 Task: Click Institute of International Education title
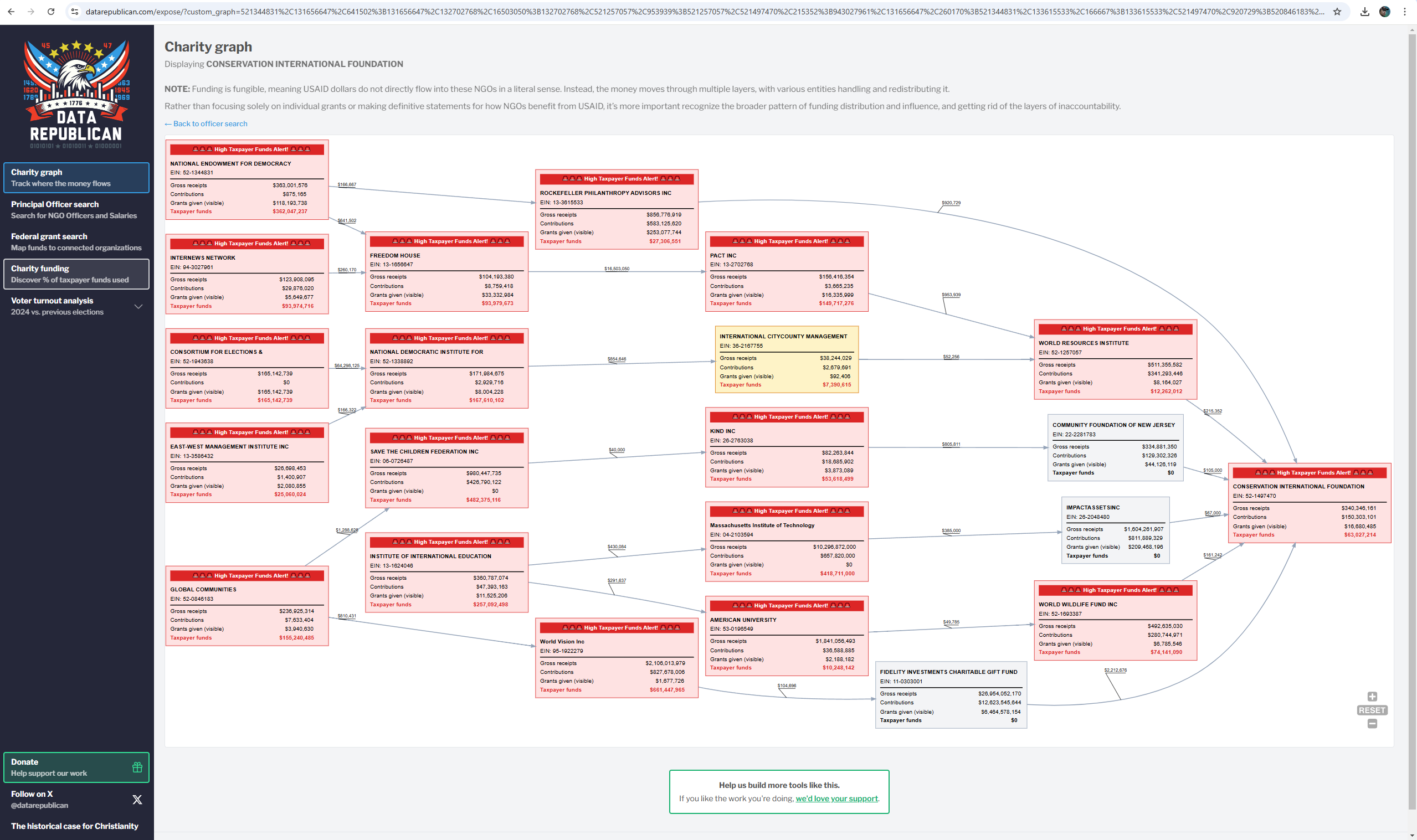pos(430,556)
